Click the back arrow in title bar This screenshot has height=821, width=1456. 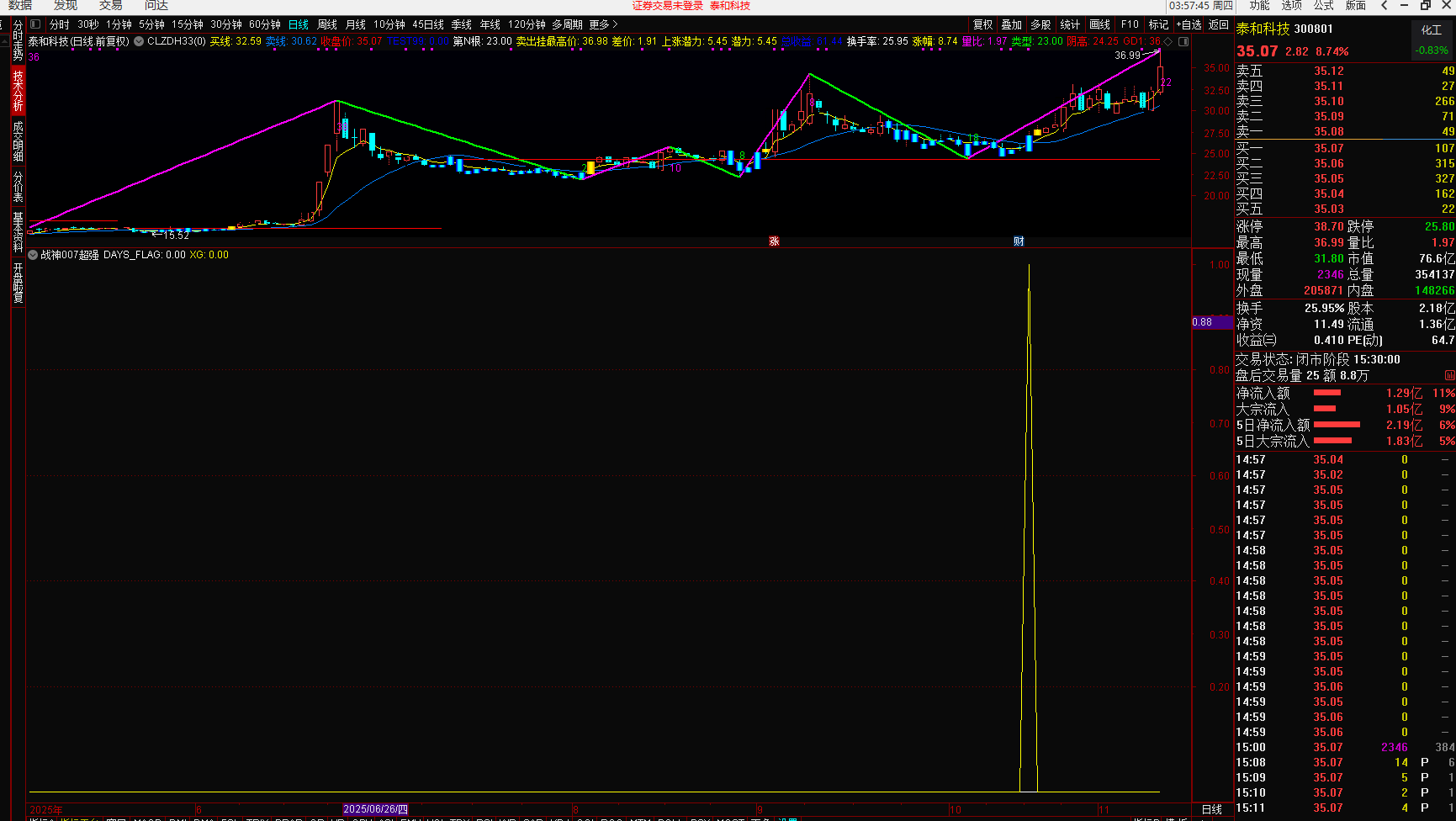[x=1385, y=6]
